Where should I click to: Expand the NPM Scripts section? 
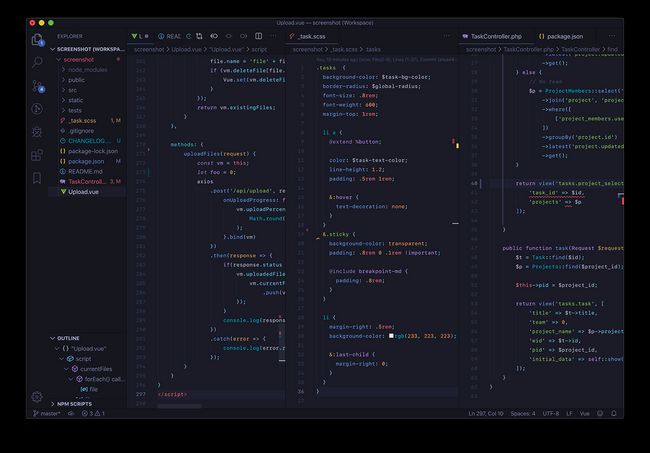pos(76,402)
